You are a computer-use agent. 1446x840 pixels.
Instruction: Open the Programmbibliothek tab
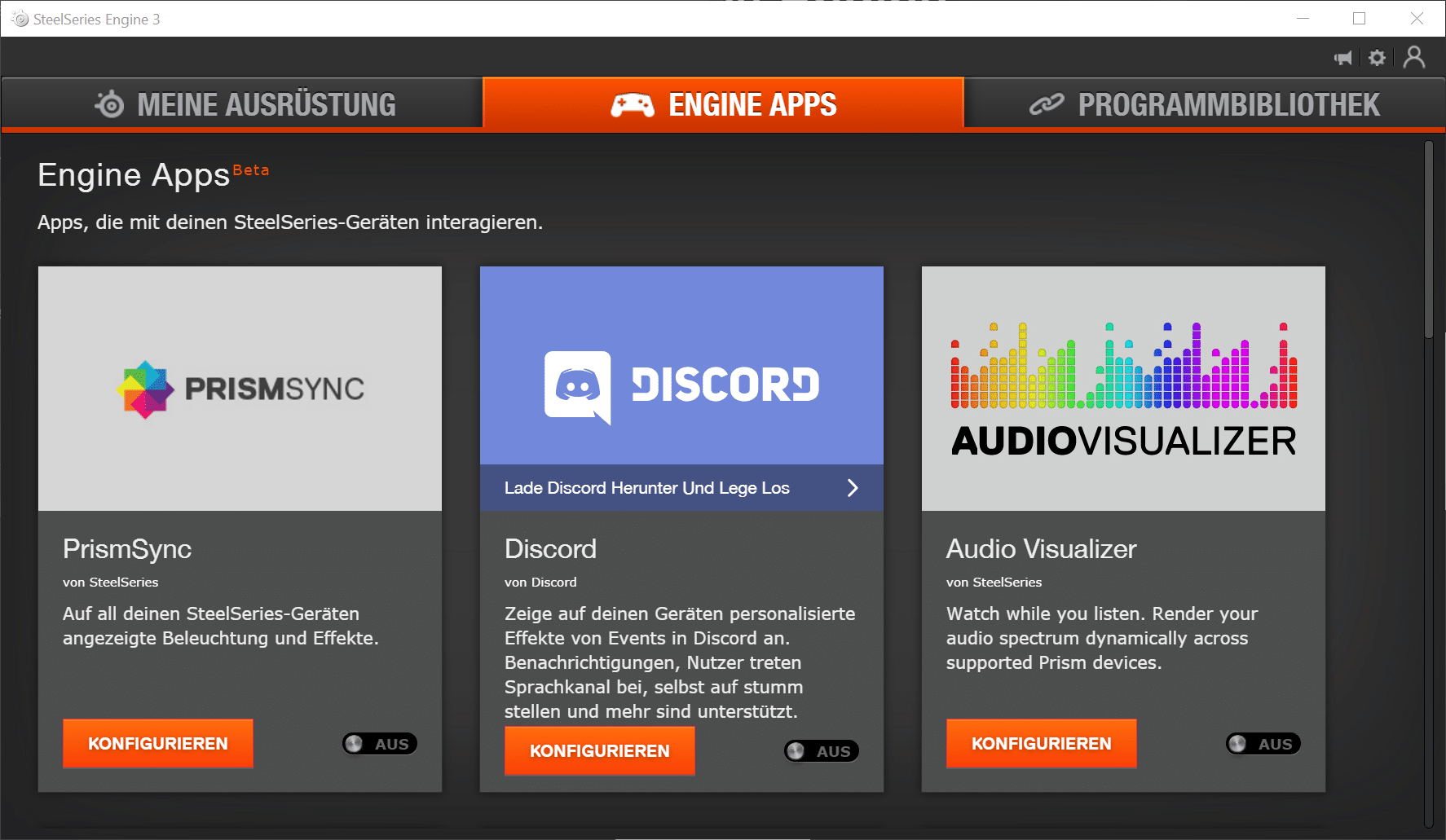point(1204,104)
